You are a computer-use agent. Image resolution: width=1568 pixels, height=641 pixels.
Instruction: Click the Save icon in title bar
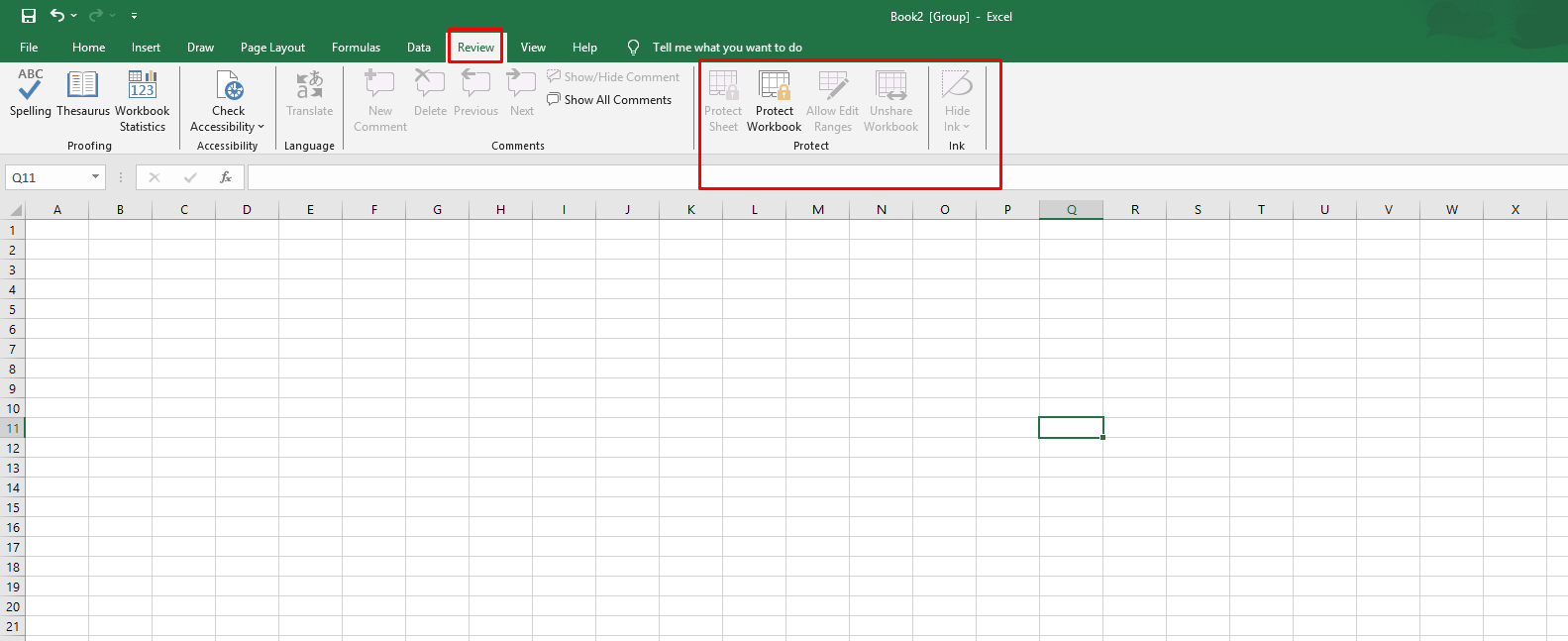click(29, 16)
